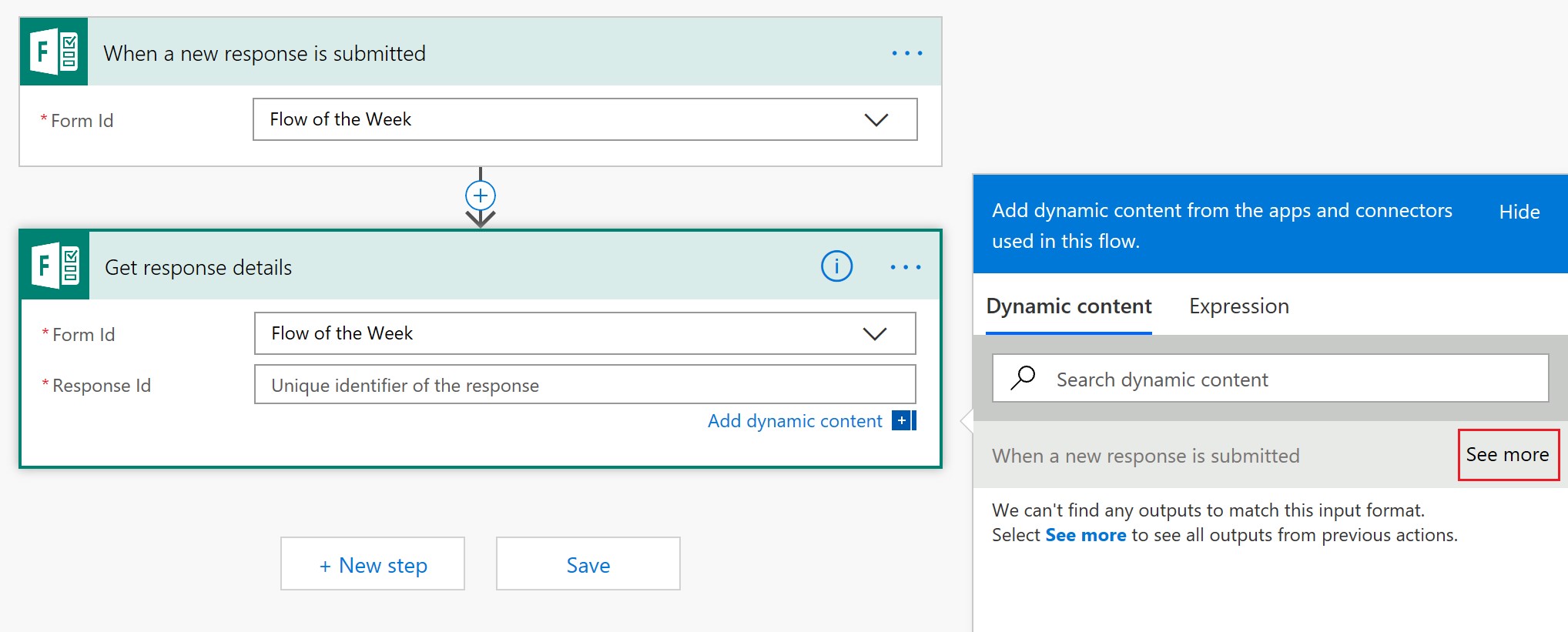Click the See more button in the group header

[x=1507, y=455]
